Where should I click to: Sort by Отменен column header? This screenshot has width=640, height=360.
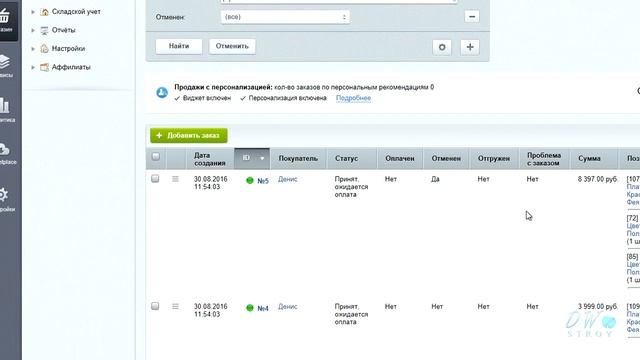point(446,158)
